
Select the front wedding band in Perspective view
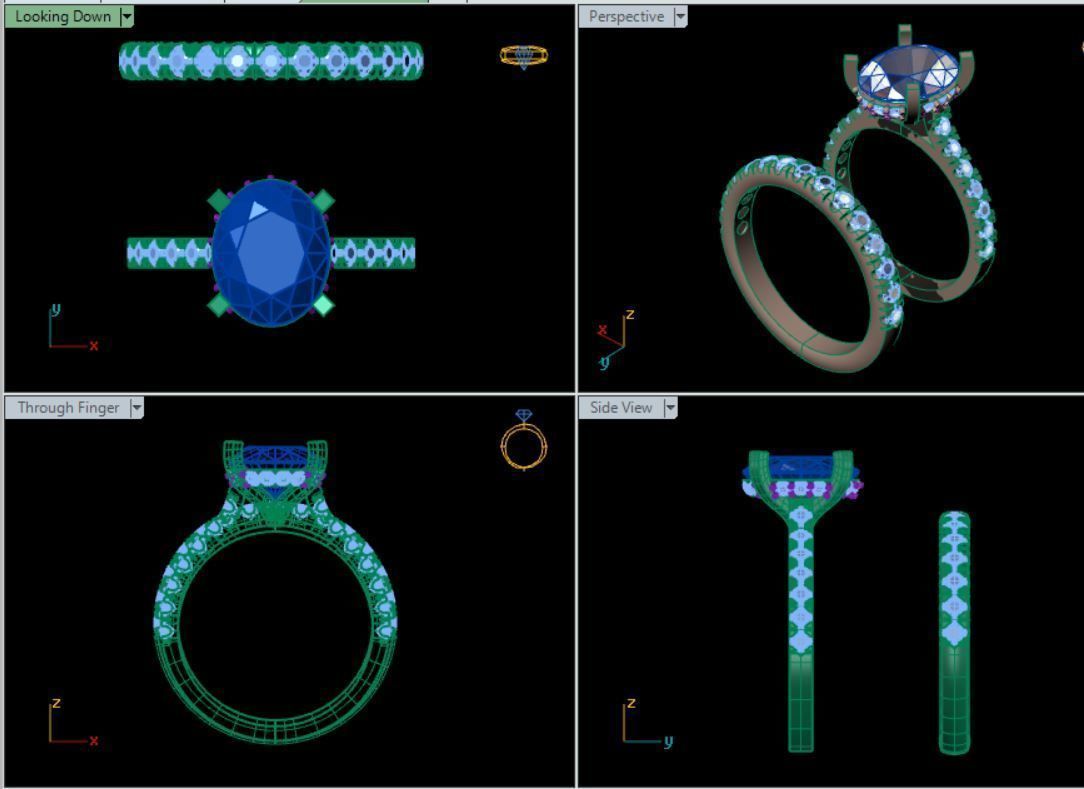[810, 263]
